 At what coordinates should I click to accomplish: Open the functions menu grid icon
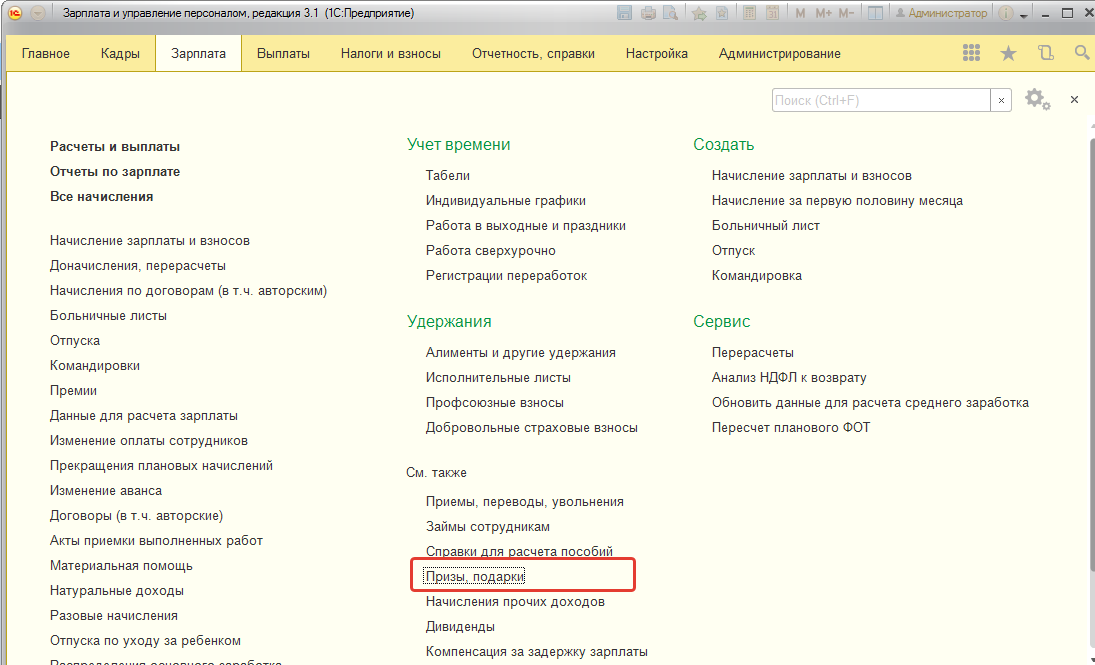click(971, 53)
